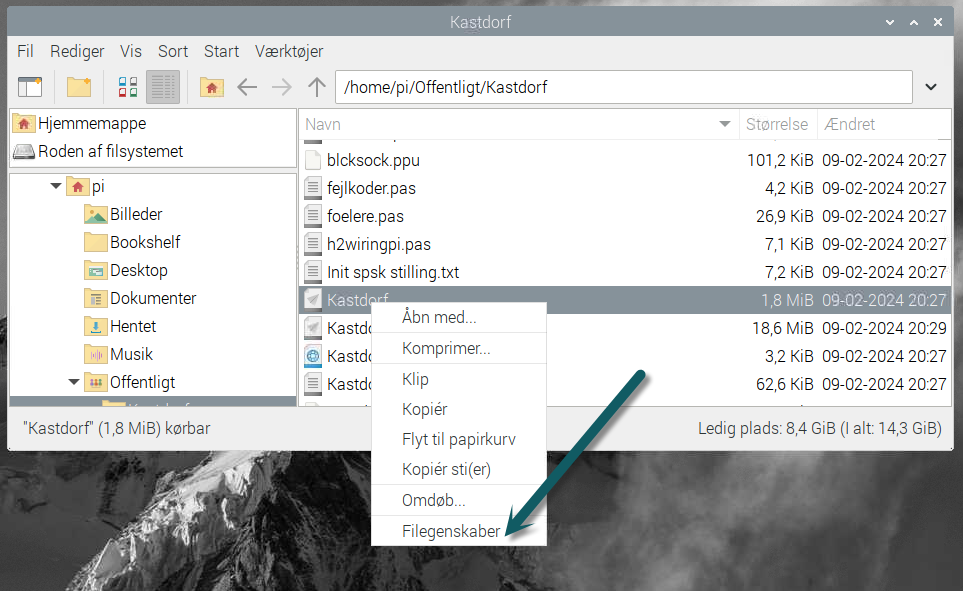Go up to parent folder

click(x=317, y=87)
